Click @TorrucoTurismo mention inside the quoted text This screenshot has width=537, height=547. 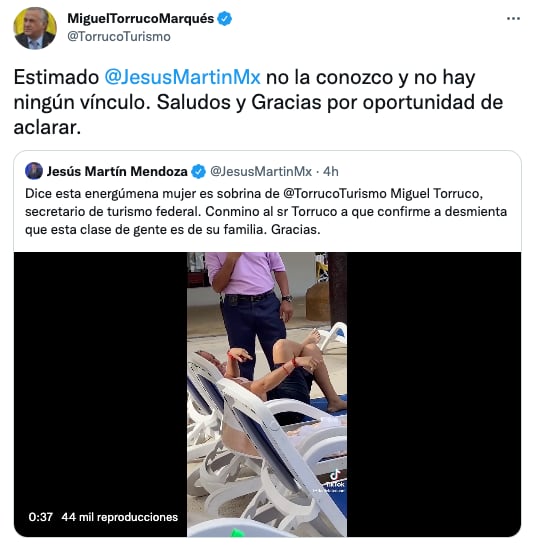pos(335,193)
